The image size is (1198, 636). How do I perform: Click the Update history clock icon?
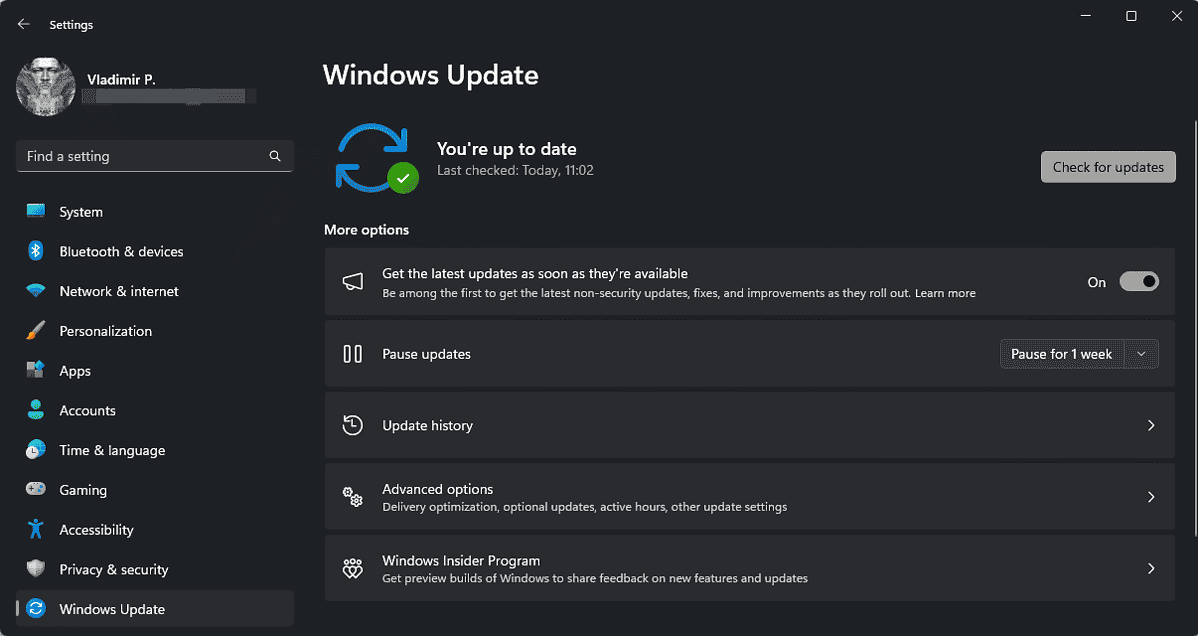(x=352, y=425)
